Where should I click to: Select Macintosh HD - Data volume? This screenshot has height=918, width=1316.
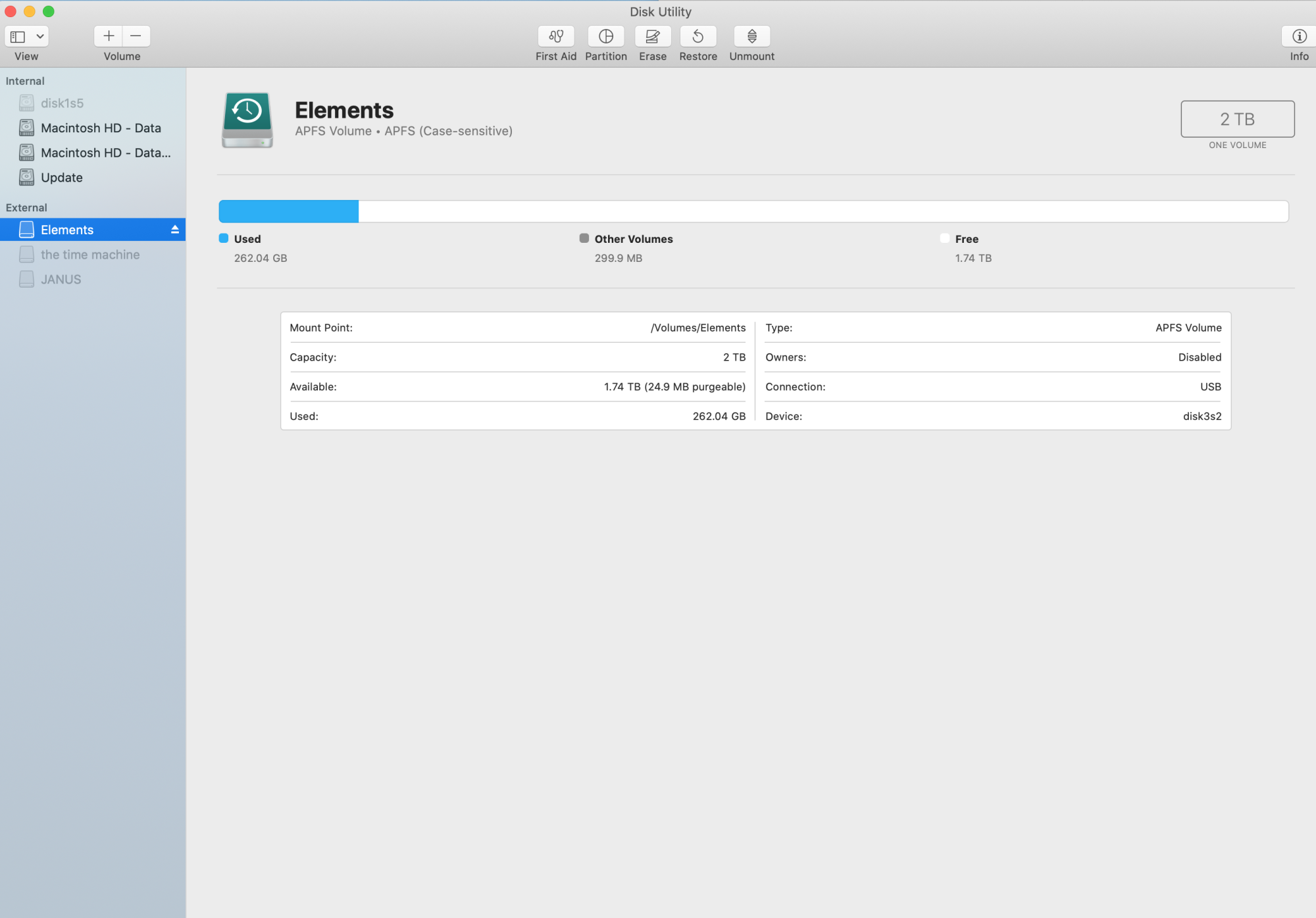(101, 128)
